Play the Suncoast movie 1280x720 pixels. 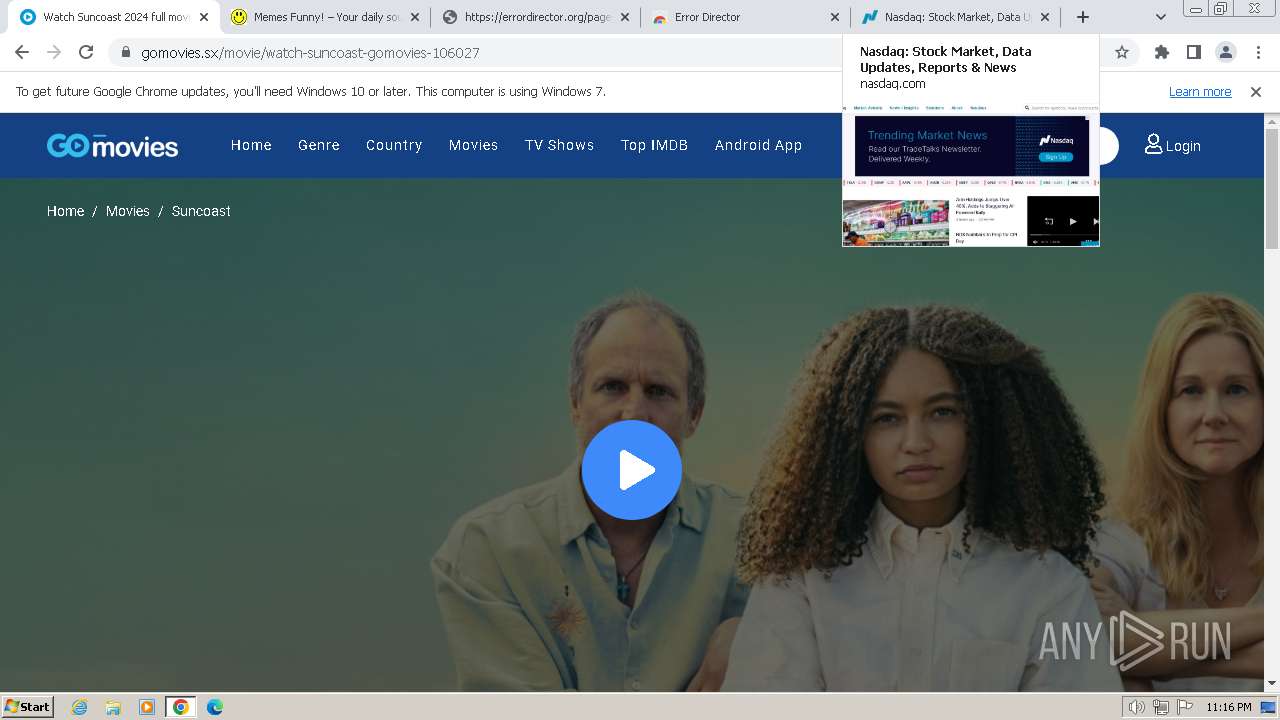click(x=632, y=470)
